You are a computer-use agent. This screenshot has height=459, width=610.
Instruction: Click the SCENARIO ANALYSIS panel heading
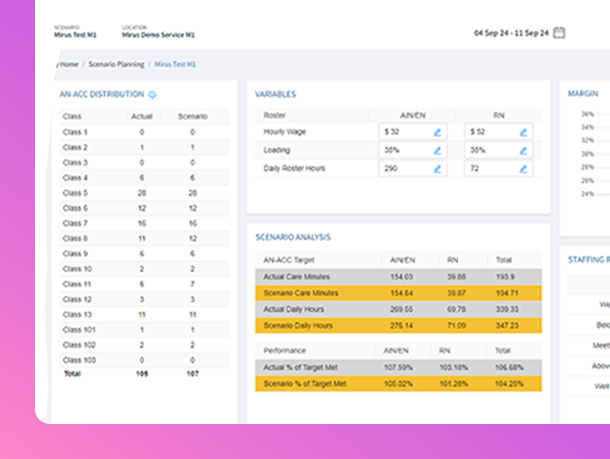coord(293,237)
